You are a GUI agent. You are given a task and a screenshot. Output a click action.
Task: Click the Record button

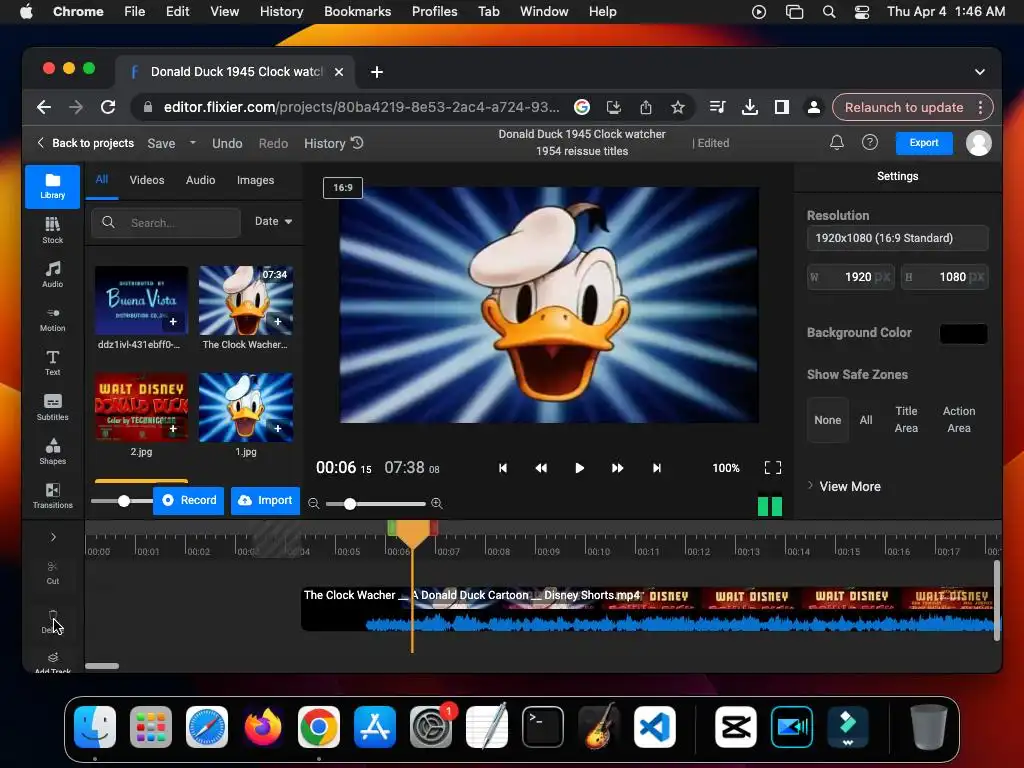pyautogui.click(x=189, y=500)
